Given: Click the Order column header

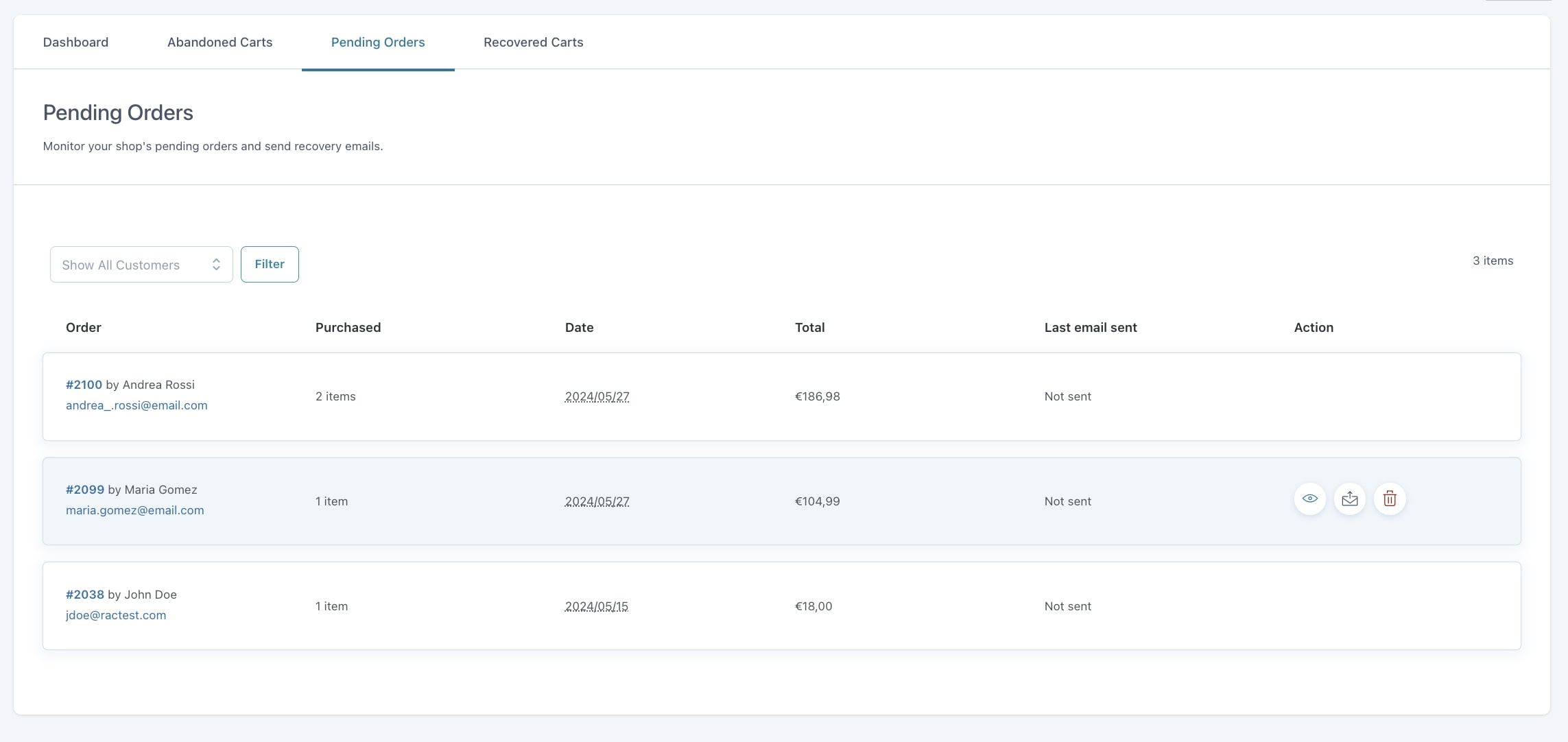Looking at the screenshot, I should pyautogui.click(x=83, y=328).
